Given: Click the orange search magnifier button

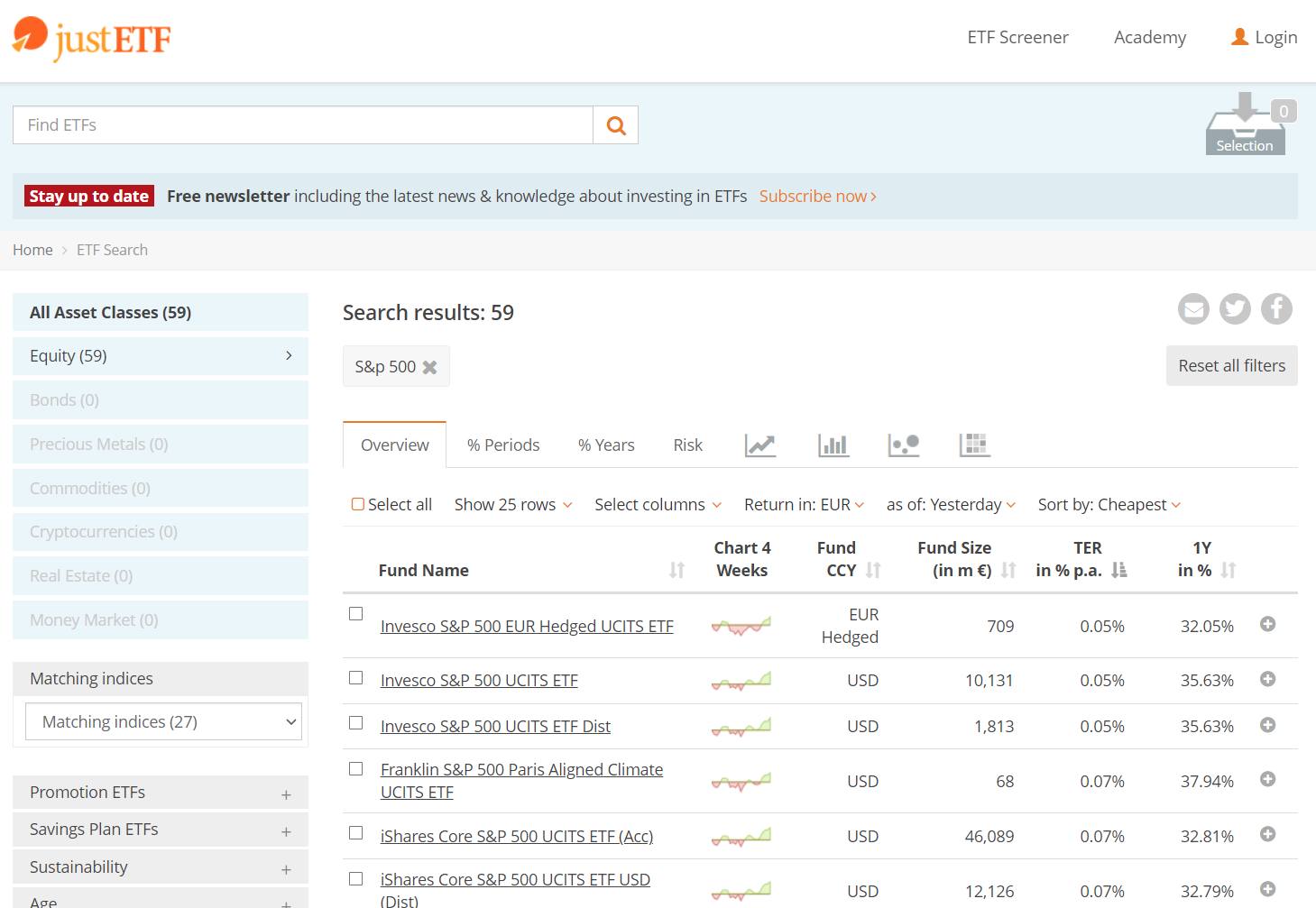Looking at the screenshot, I should [x=616, y=125].
